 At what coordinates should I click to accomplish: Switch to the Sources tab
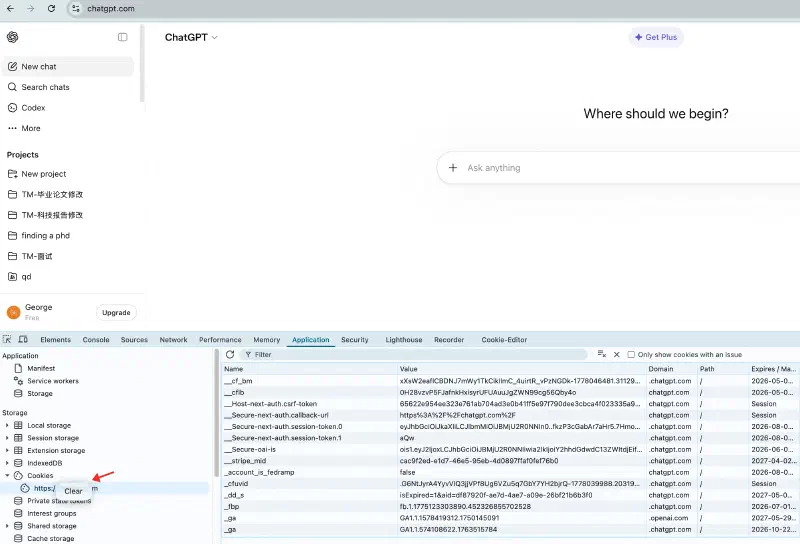(x=134, y=340)
